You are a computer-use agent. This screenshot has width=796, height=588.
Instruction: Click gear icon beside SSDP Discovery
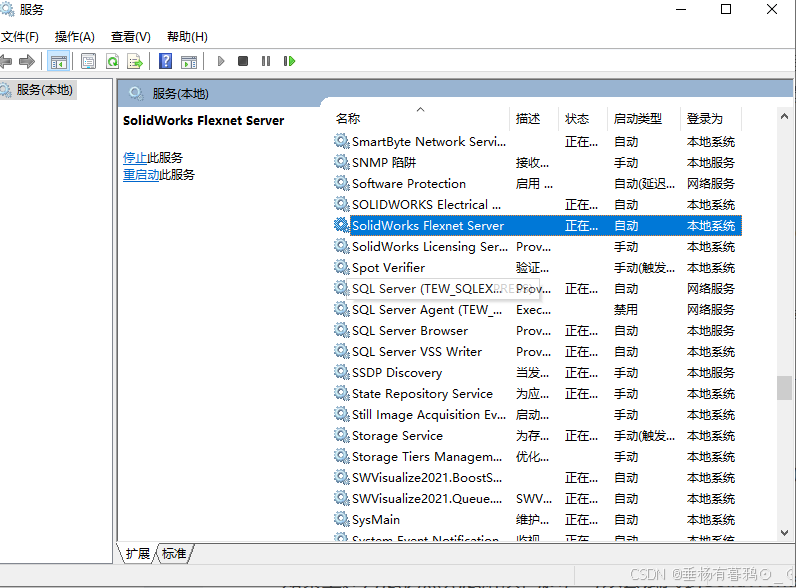tap(341, 372)
